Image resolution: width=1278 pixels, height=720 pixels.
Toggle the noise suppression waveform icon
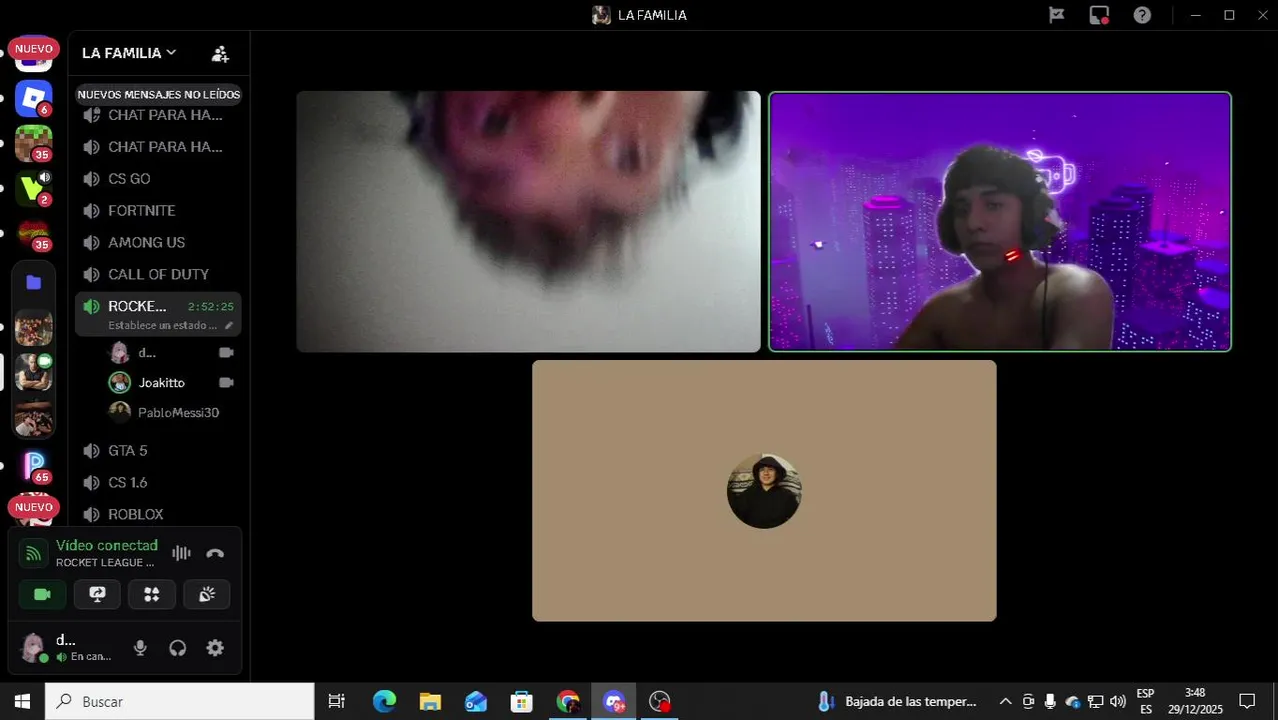(181, 553)
